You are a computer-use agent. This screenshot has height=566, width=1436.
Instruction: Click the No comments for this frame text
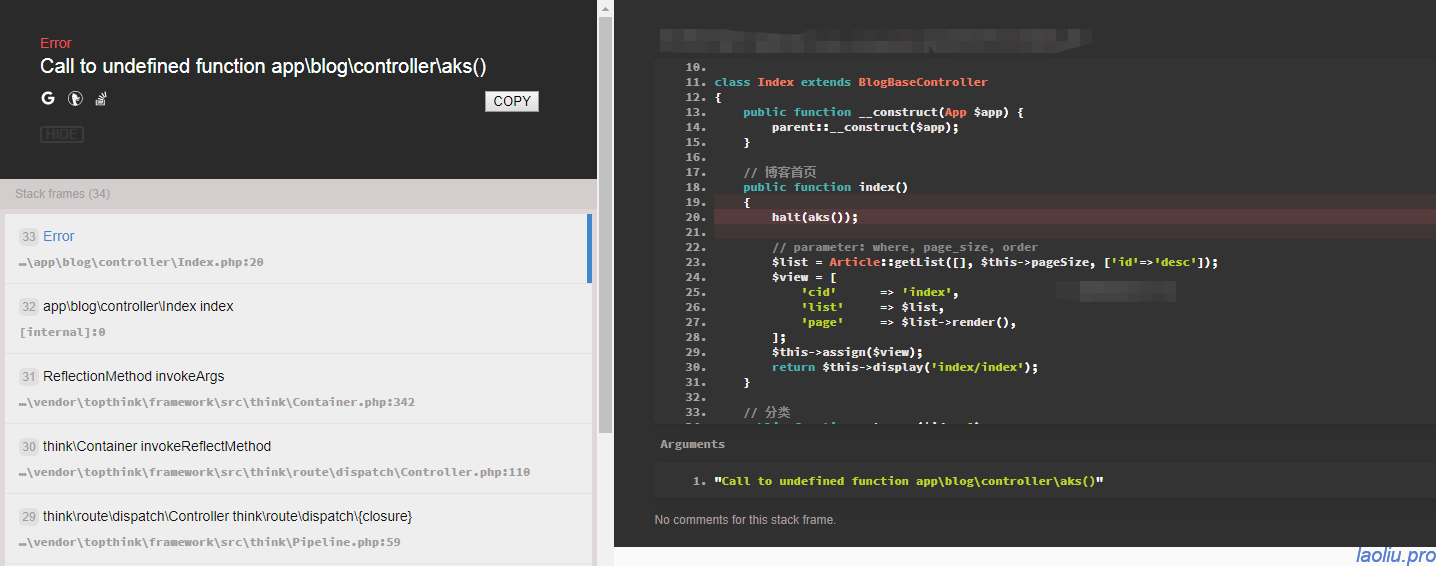tap(745, 520)
